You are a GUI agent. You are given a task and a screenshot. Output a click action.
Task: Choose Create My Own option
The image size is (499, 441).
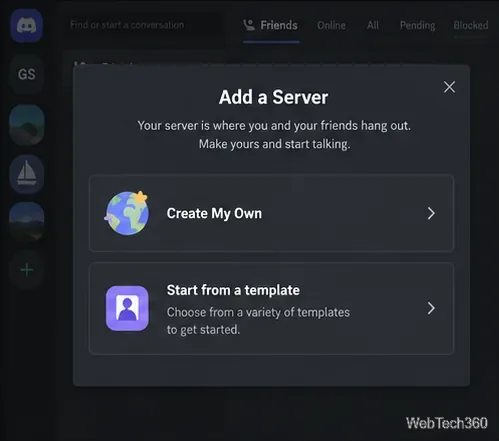[271, 213]
